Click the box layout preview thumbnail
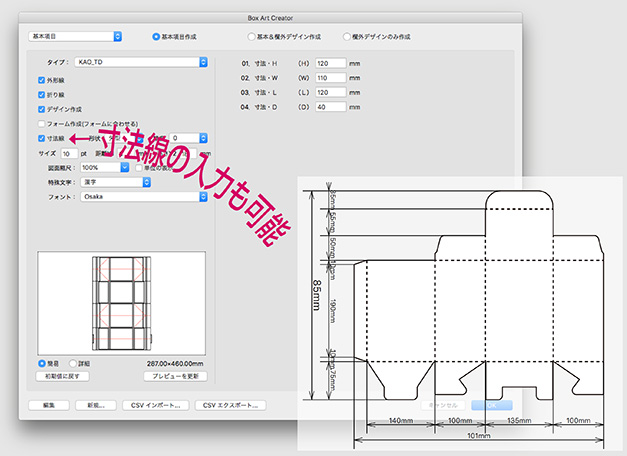The width and height of the screenshot is (627, 456). point(121,304)
